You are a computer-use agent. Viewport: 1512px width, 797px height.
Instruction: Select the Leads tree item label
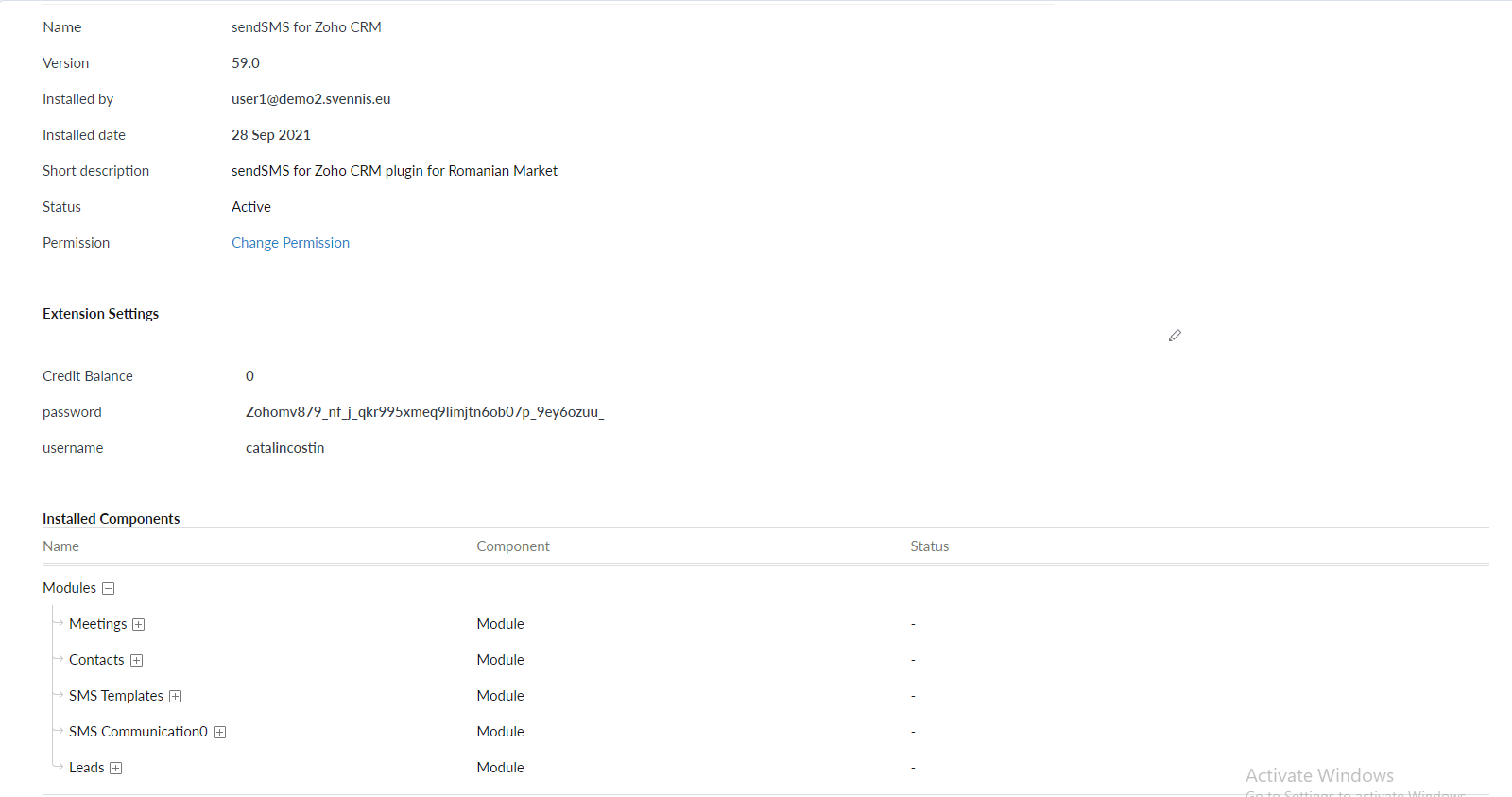[86, 768]
